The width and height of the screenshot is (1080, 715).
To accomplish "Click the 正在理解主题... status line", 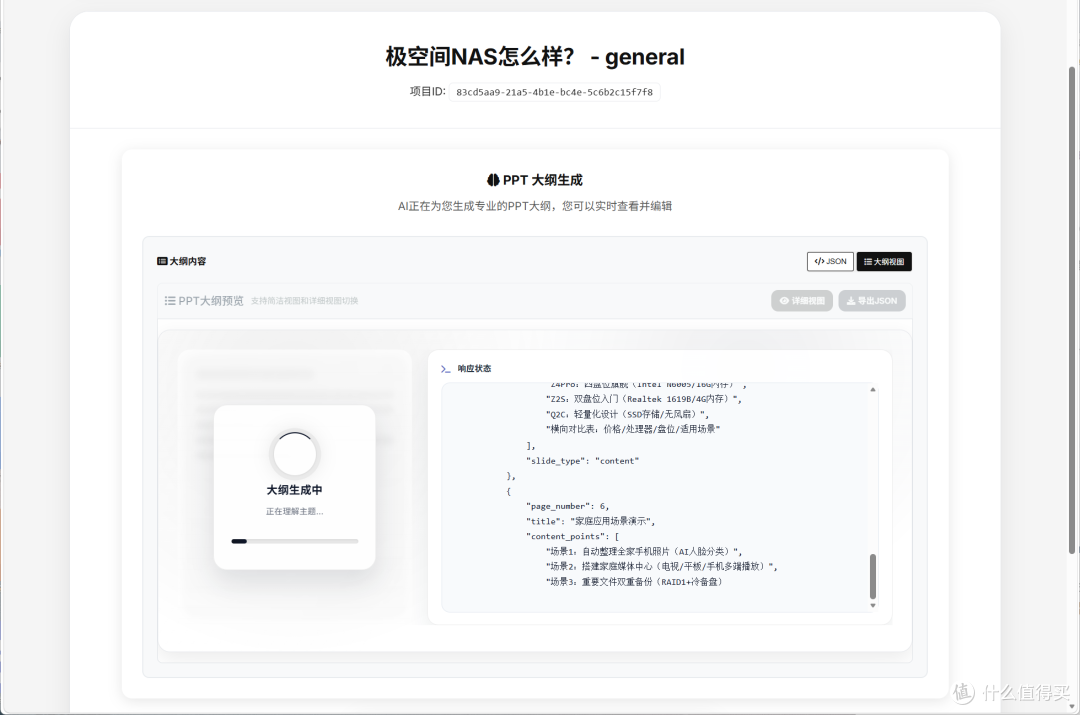I will [x=295, y=512].
